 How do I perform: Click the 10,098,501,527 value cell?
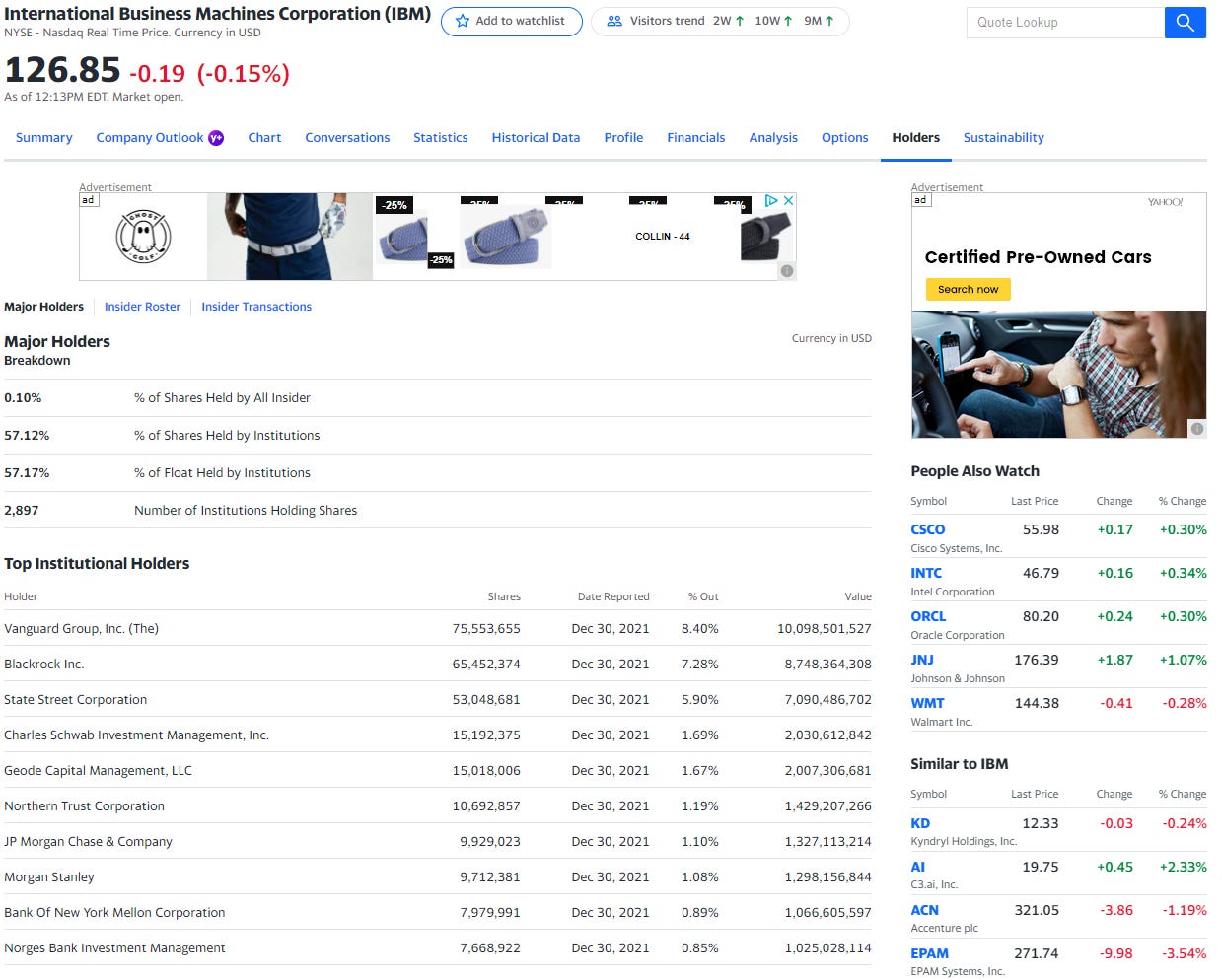[x=825, y=628]
